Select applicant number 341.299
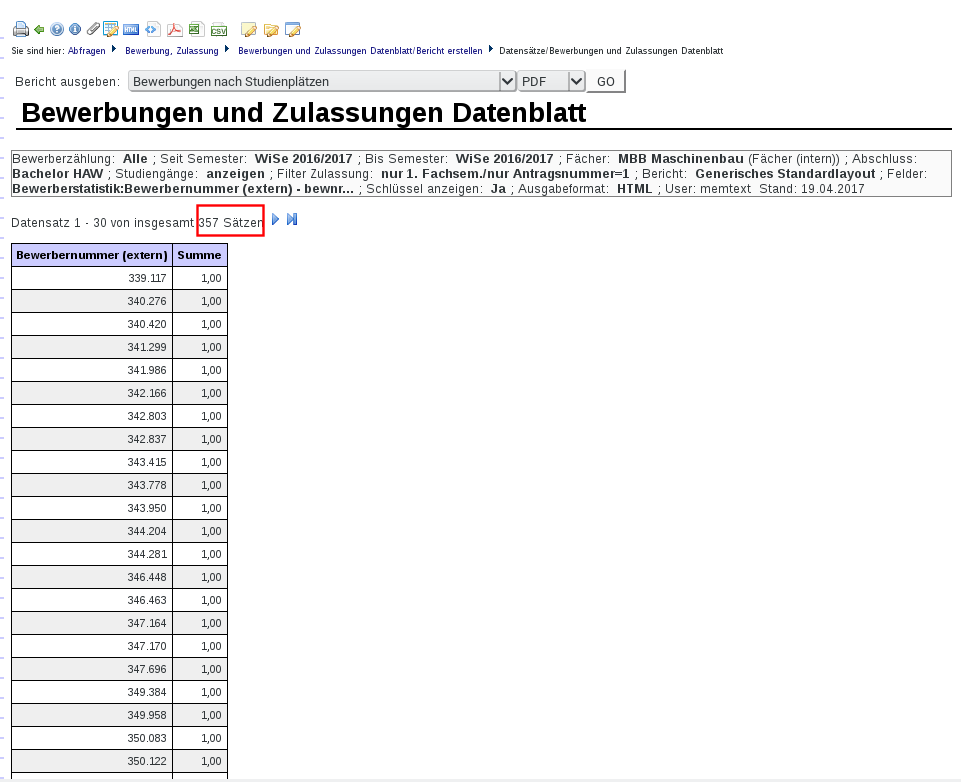 tap(147, 347)
